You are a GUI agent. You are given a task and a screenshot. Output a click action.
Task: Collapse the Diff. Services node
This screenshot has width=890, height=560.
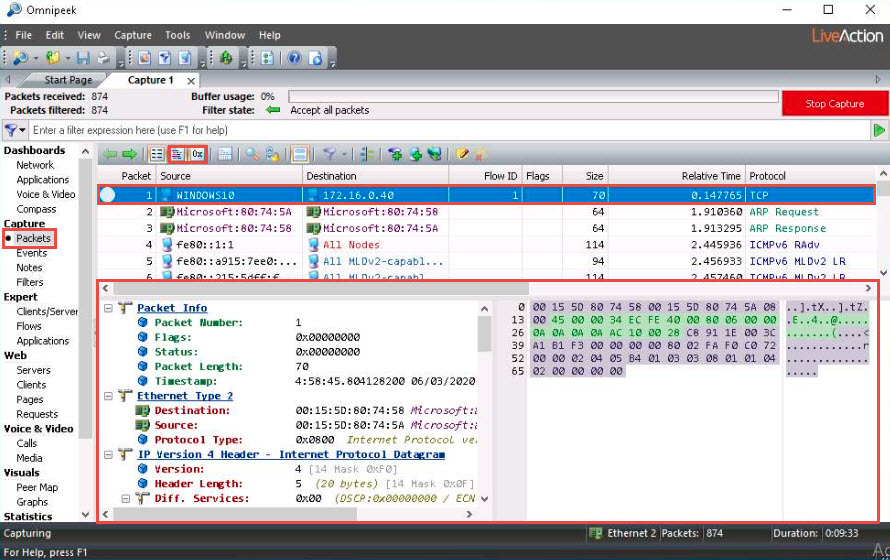[126, 499]
